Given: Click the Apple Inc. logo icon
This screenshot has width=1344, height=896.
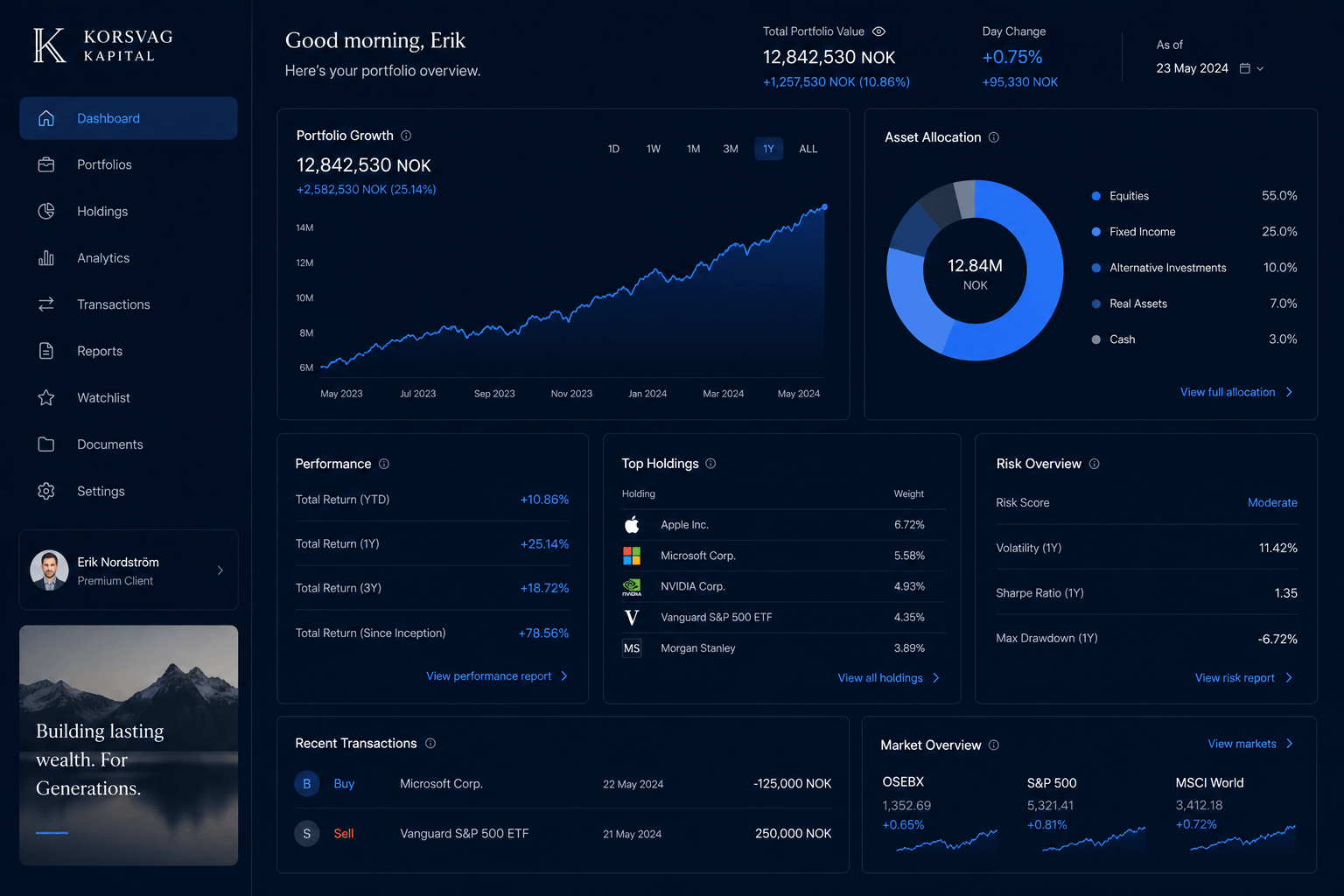Looking at the screenshot, I should [x=632, y=525].
